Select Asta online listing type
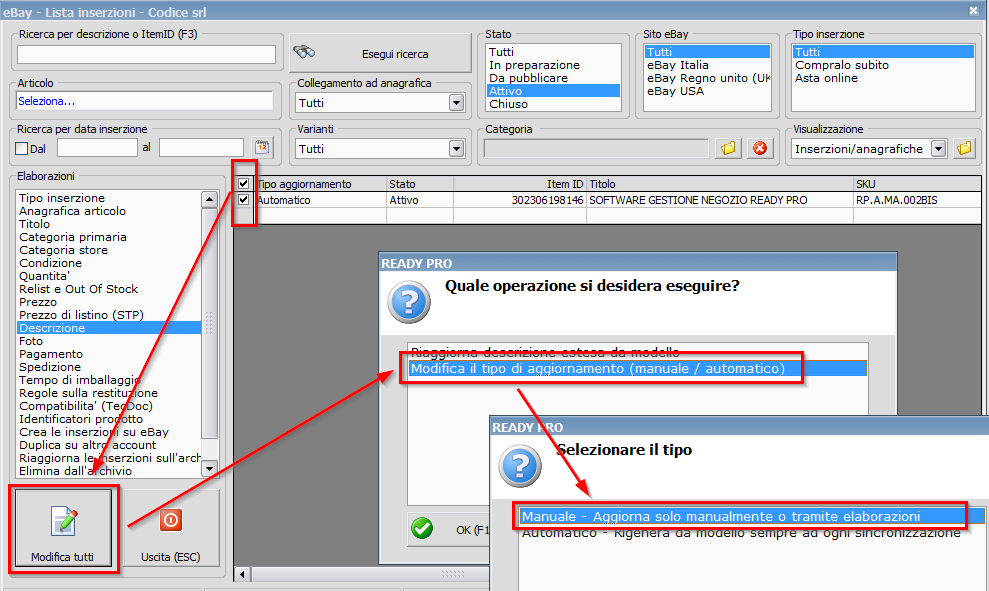The height and width of the screenshot is (591, 989). pyautogui.click(x=883, y=78)
